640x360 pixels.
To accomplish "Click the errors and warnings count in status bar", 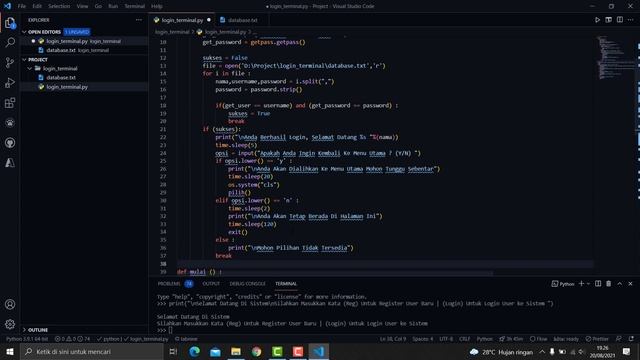I will [x=72, y=339].
